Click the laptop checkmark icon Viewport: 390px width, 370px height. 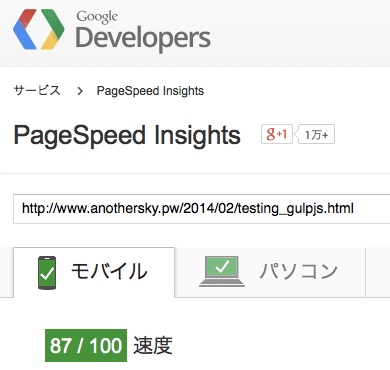pyautogui.click(x=222, y=271)
